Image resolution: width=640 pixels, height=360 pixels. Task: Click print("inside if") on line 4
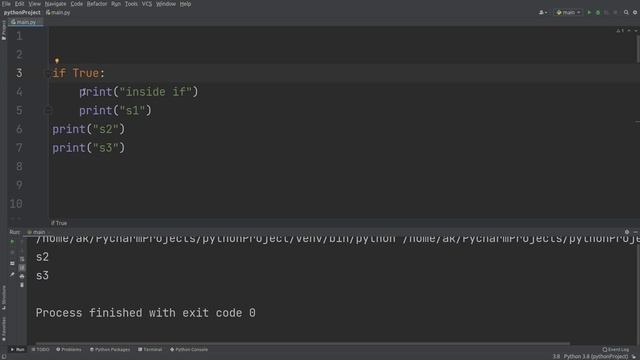(x=138, y=92)
